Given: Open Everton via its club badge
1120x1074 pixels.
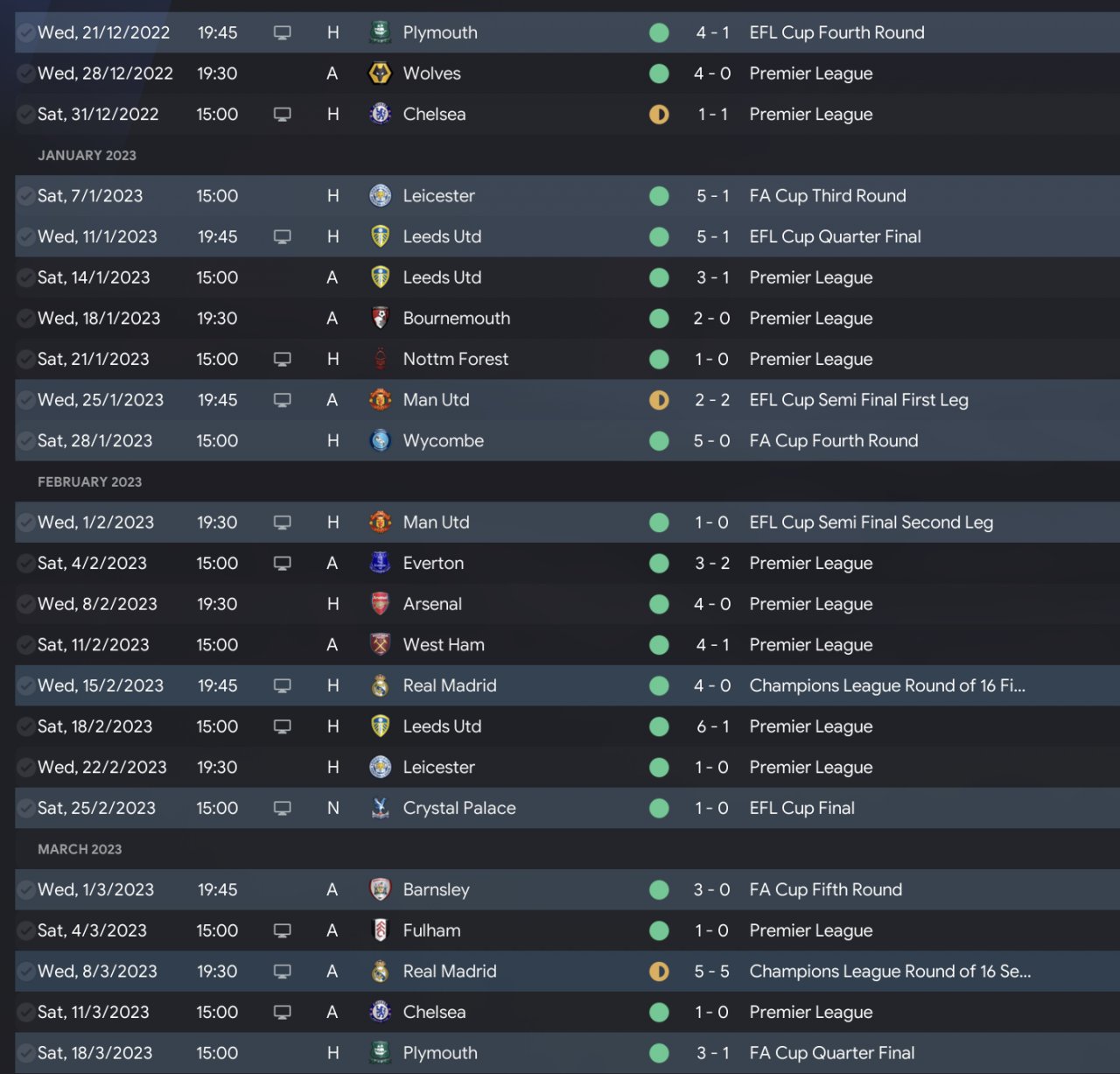Looking at the screenshot, I should tap(380, 564).
